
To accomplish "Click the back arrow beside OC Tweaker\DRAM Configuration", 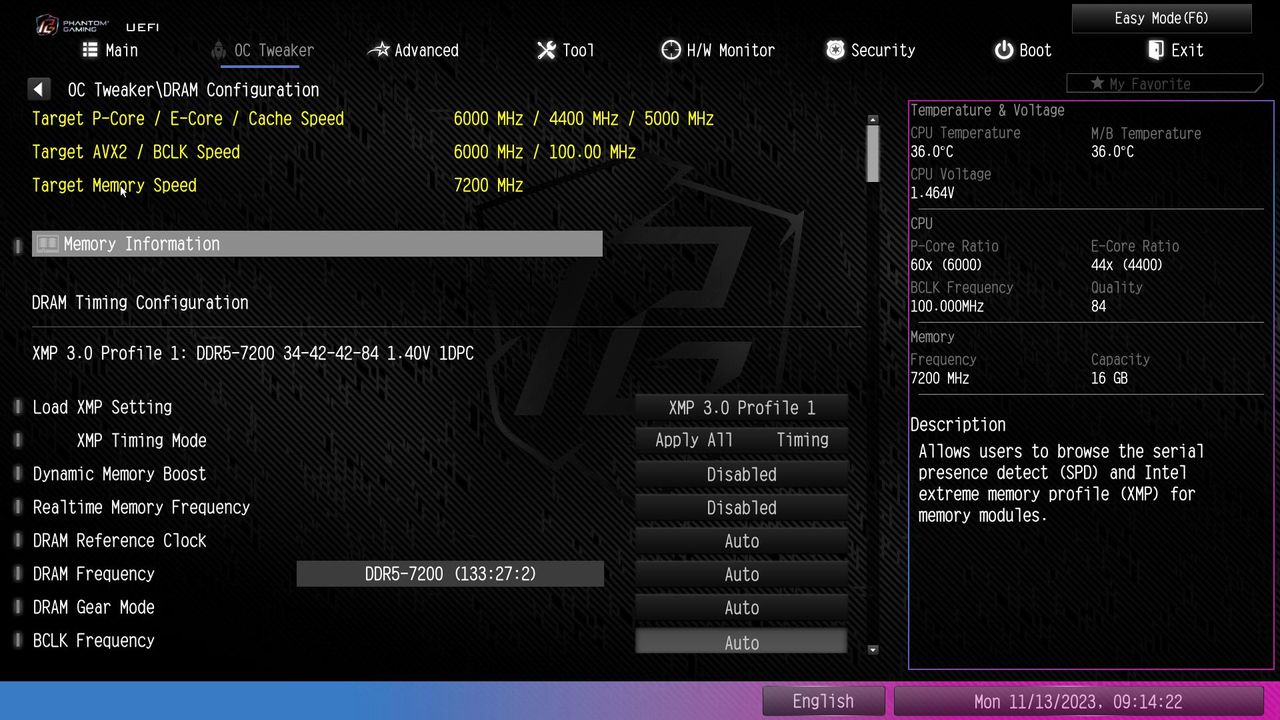I will [39, 89].
